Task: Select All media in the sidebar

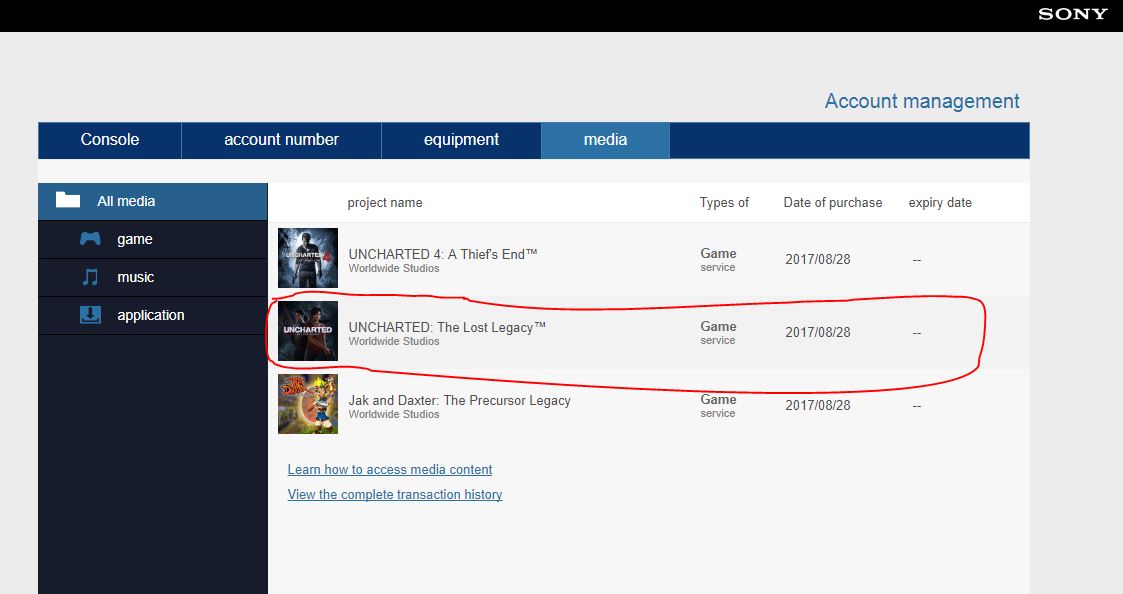Action: point(153,201)
